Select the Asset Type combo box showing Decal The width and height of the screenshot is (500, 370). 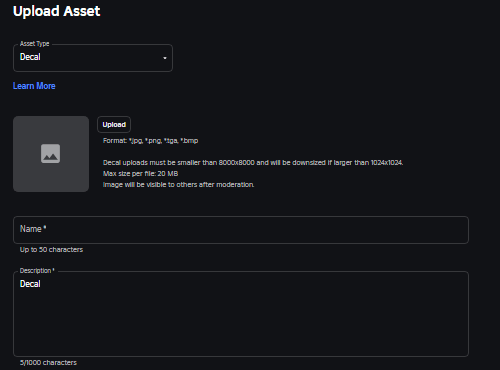pos(93,58)
